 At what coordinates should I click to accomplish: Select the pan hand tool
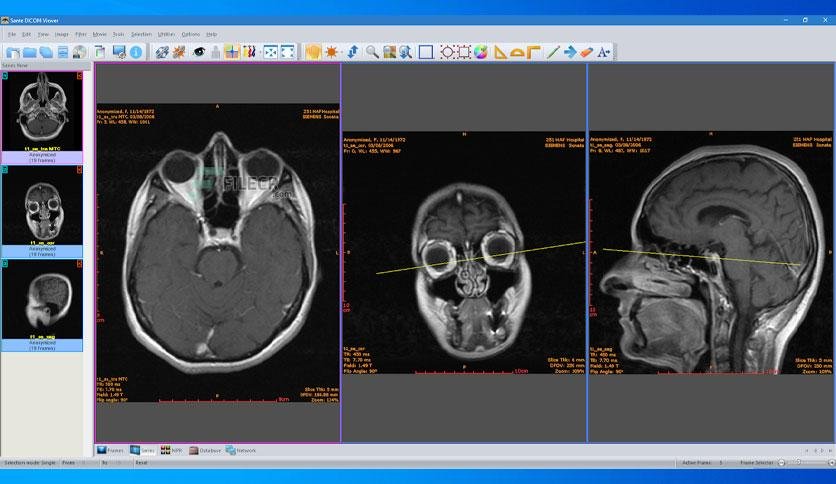pos(313,52)
